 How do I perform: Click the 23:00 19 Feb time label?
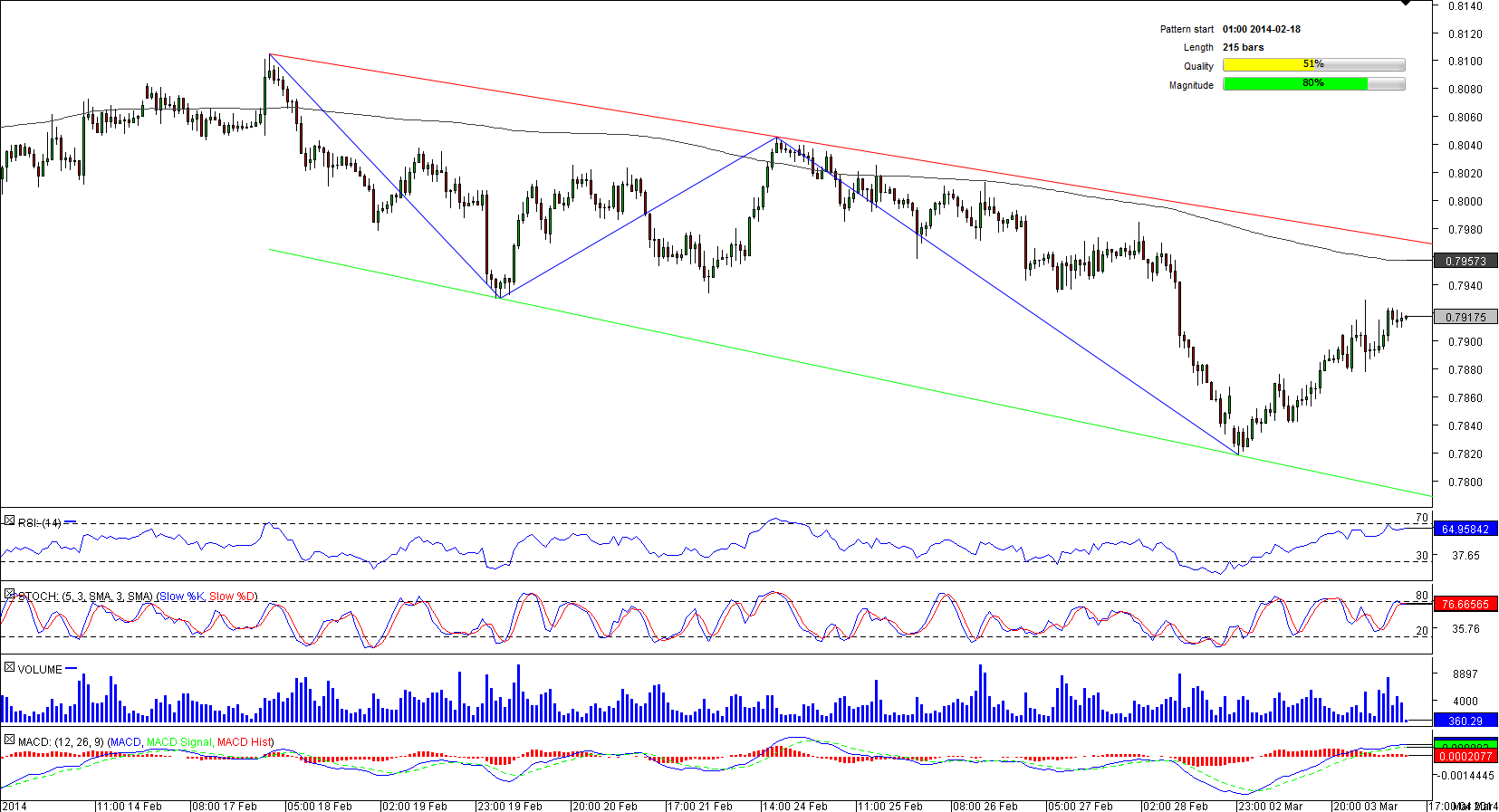[x=510, y=806]
